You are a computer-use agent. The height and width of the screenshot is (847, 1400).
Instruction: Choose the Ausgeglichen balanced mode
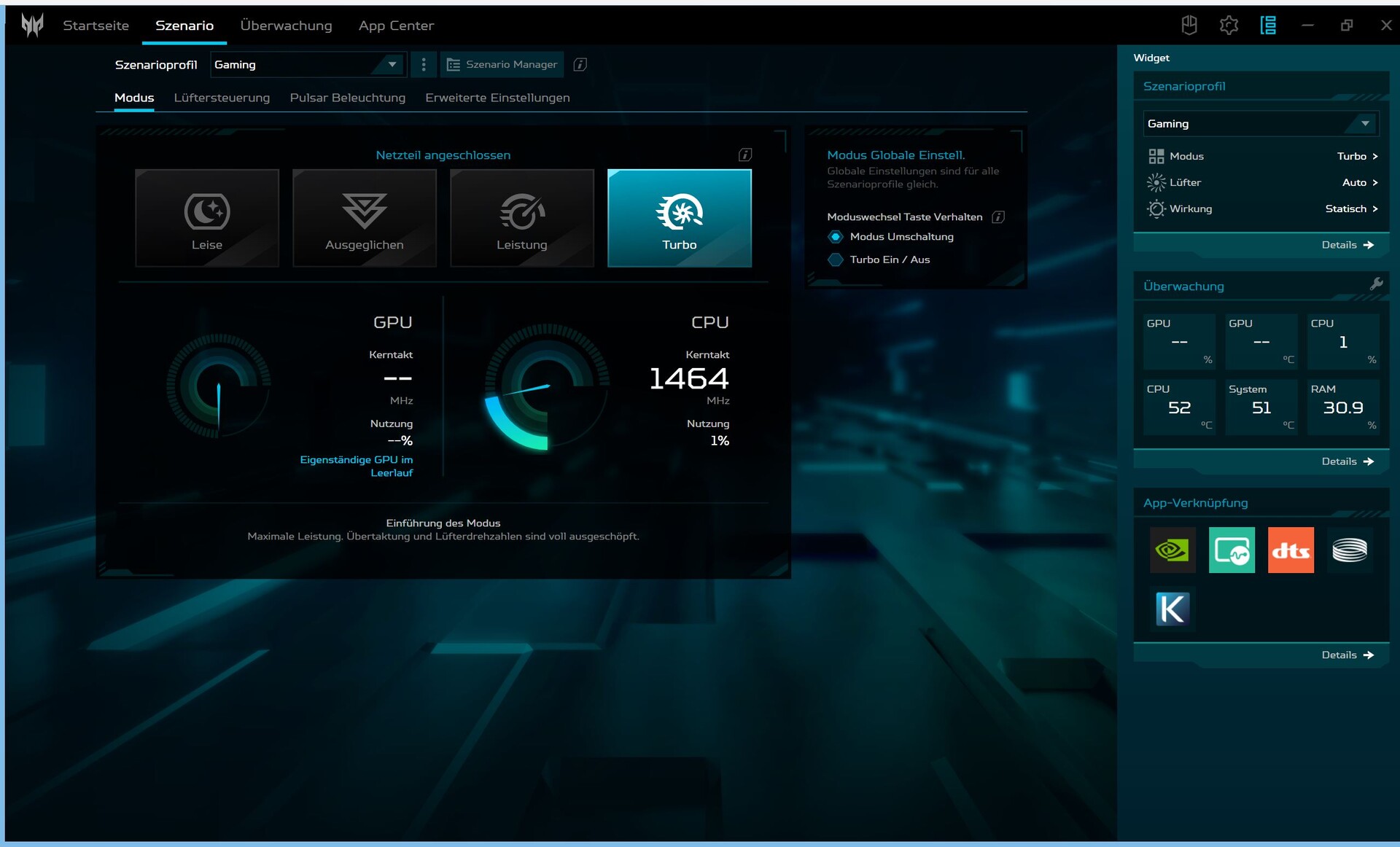pyautogui.click(x=365, y=217)
